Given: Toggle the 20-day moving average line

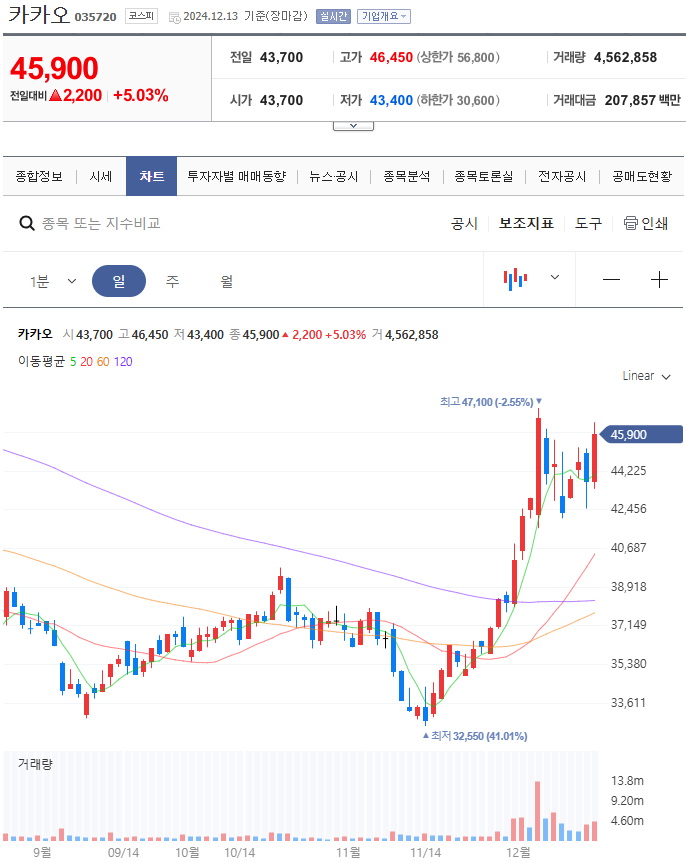Looking at the screenshot, I should pos(86,362).
